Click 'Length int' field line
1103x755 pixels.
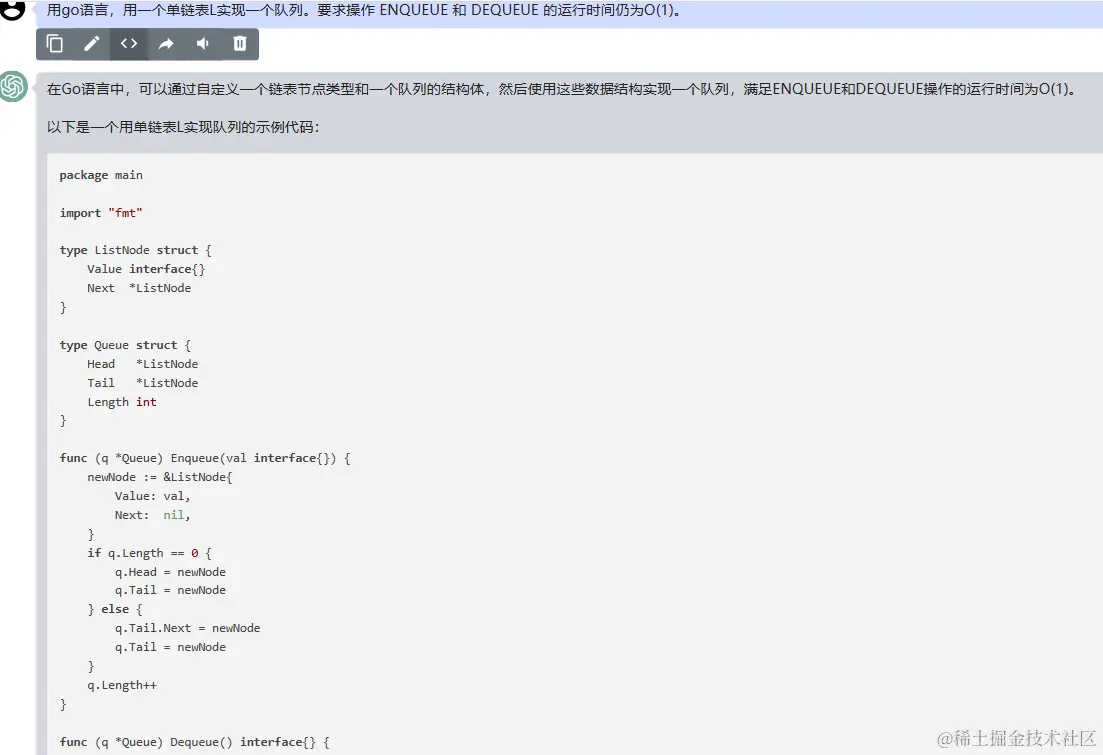pyautogui.click(x=122, y=402)
